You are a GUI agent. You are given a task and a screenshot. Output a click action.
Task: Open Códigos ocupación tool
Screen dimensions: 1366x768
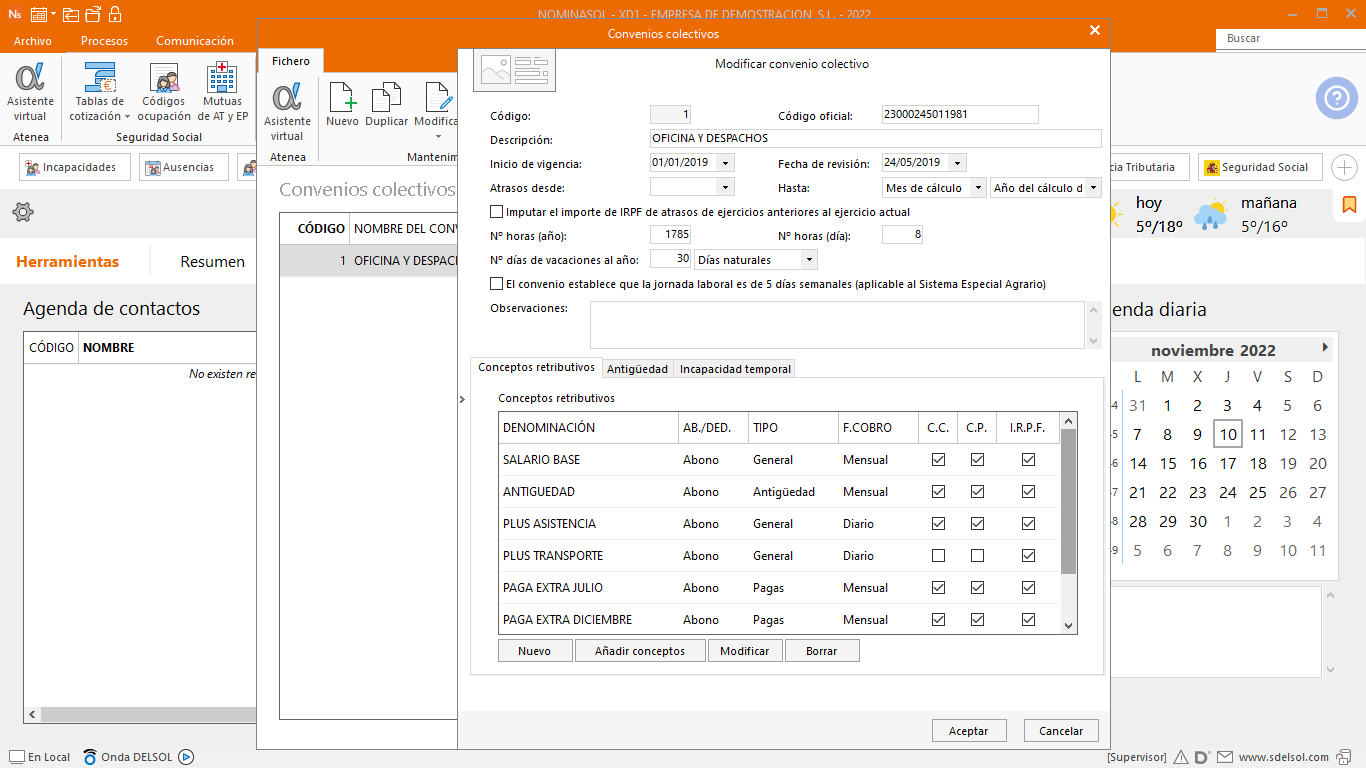[x=164, y=78]
